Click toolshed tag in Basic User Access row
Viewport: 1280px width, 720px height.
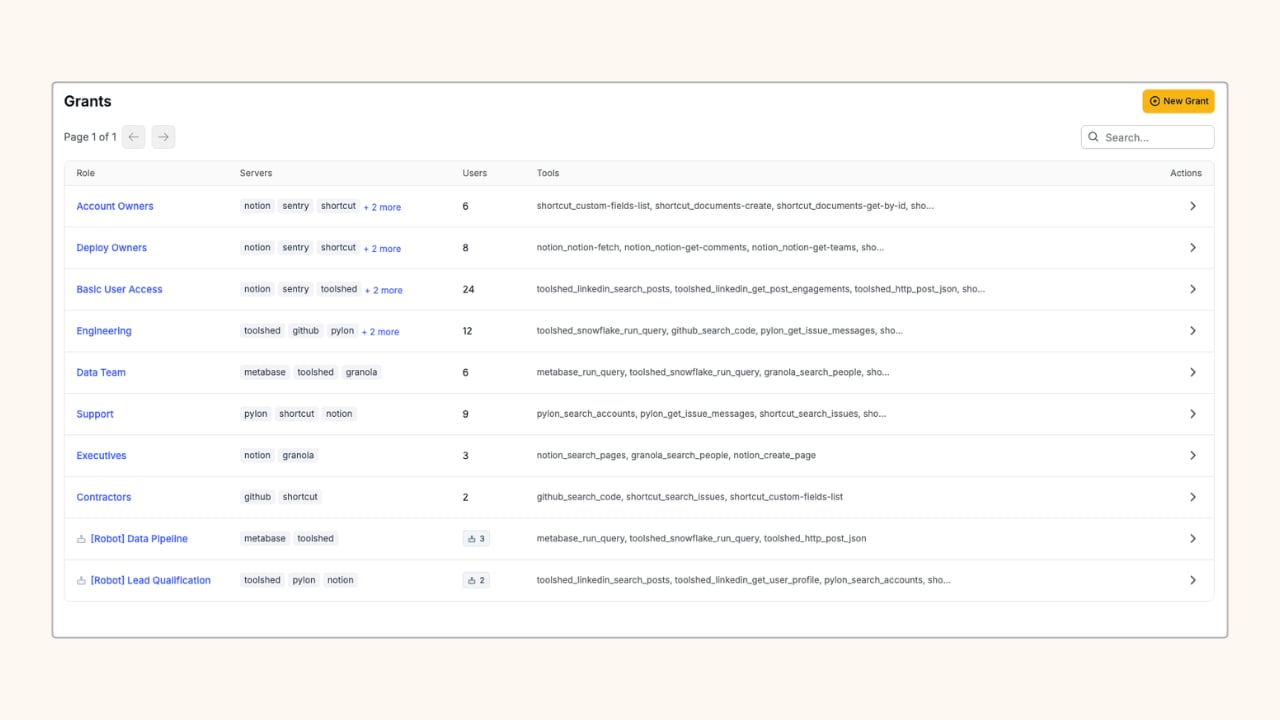click(339, 289)
